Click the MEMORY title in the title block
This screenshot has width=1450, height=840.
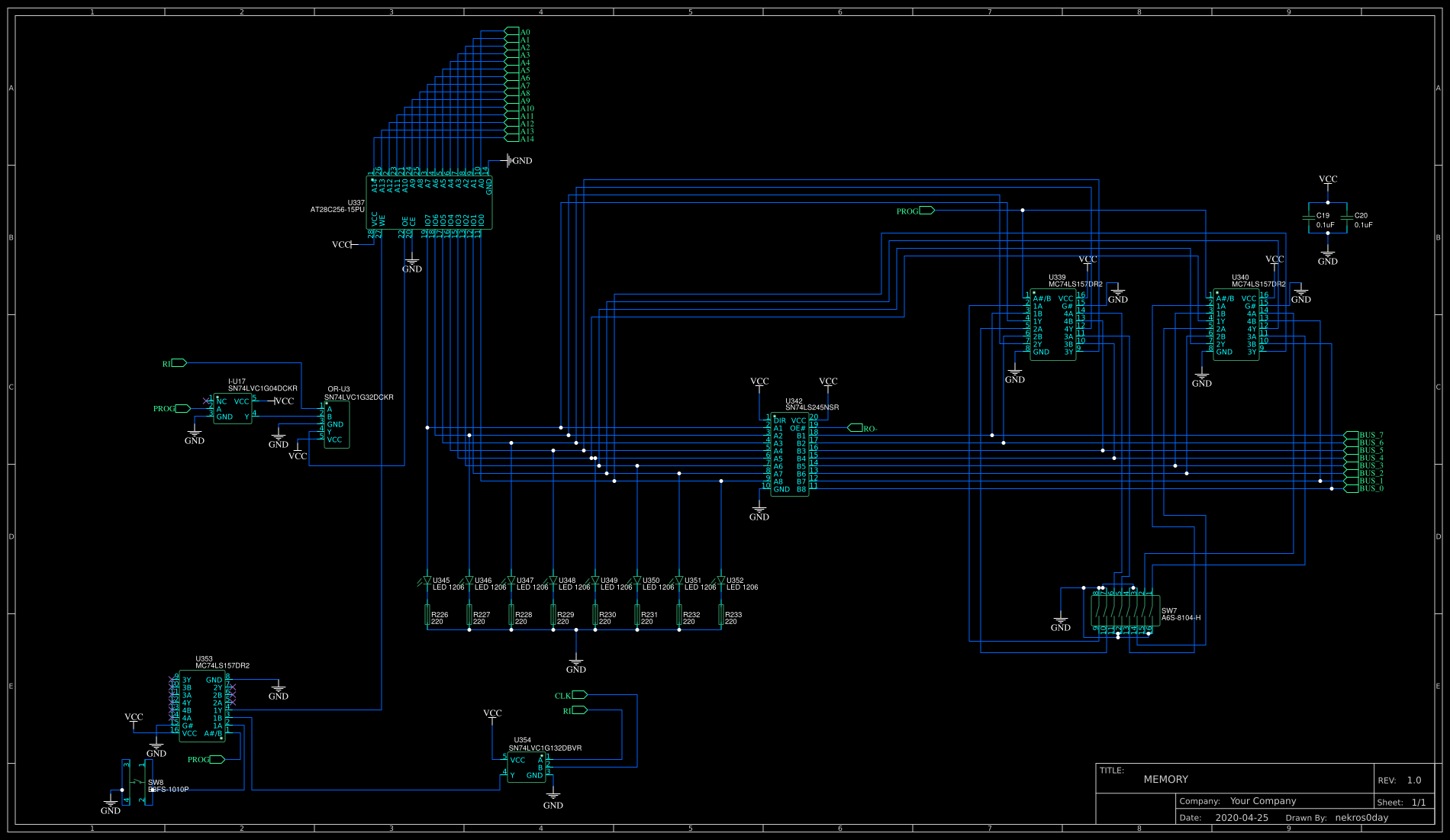[x=1165, y=779]
